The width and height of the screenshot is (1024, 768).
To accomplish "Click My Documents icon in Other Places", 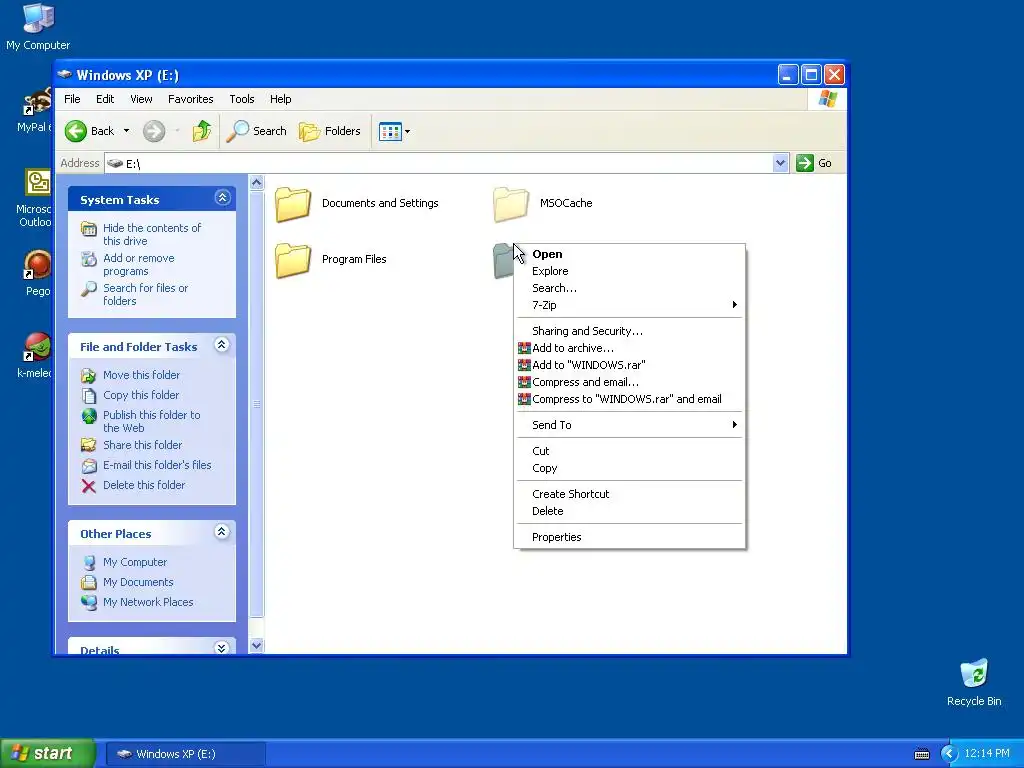I will point(89,583).
